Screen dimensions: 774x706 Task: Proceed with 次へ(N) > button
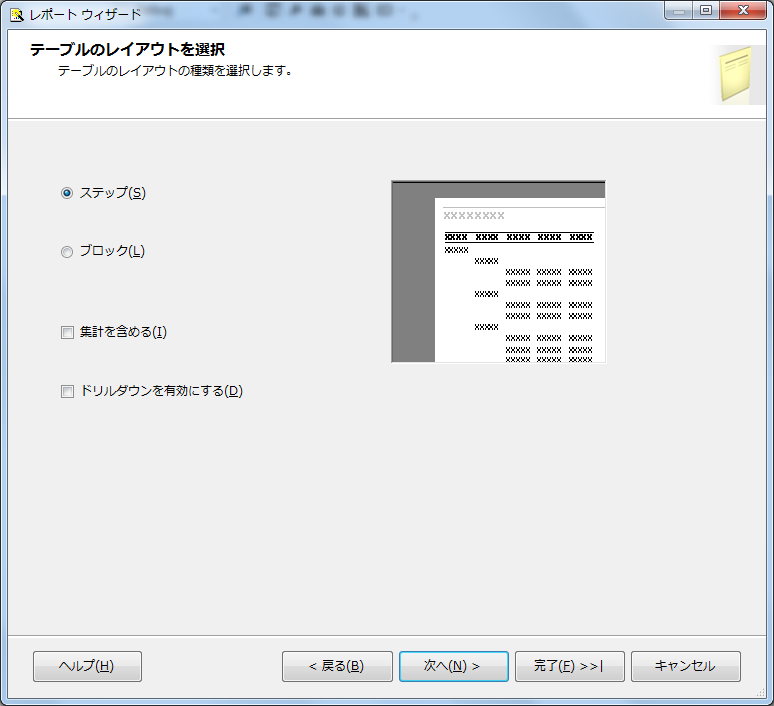coord(454,666)
